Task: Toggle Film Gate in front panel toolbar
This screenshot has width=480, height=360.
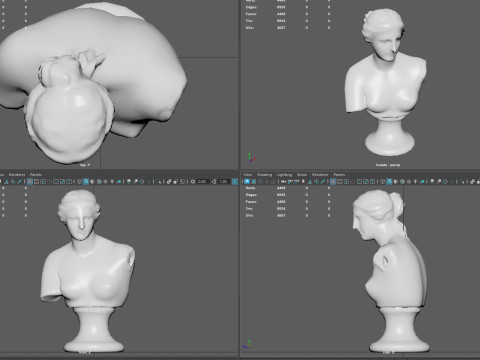Action: point(36,181)
